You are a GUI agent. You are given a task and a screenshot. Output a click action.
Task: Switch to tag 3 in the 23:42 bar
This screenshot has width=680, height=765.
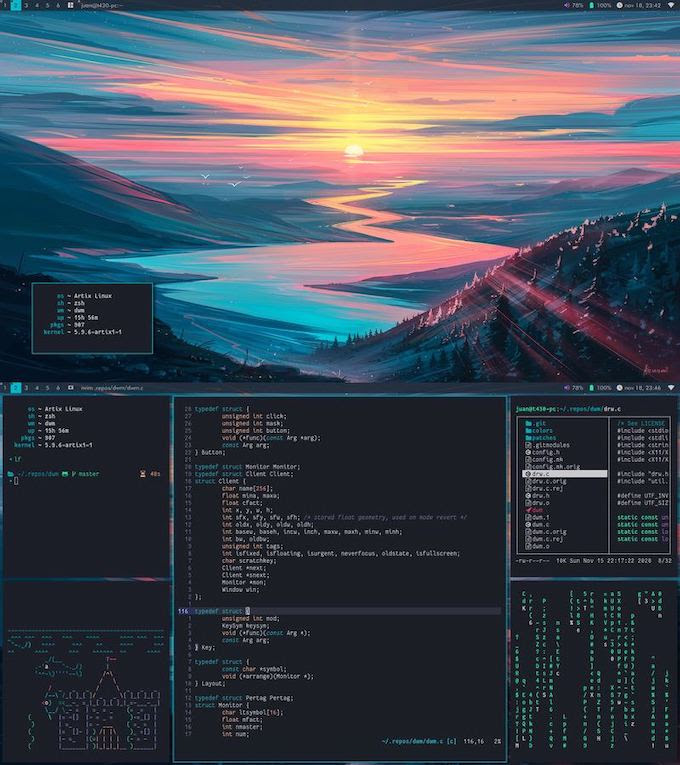(x=26, y=5)
